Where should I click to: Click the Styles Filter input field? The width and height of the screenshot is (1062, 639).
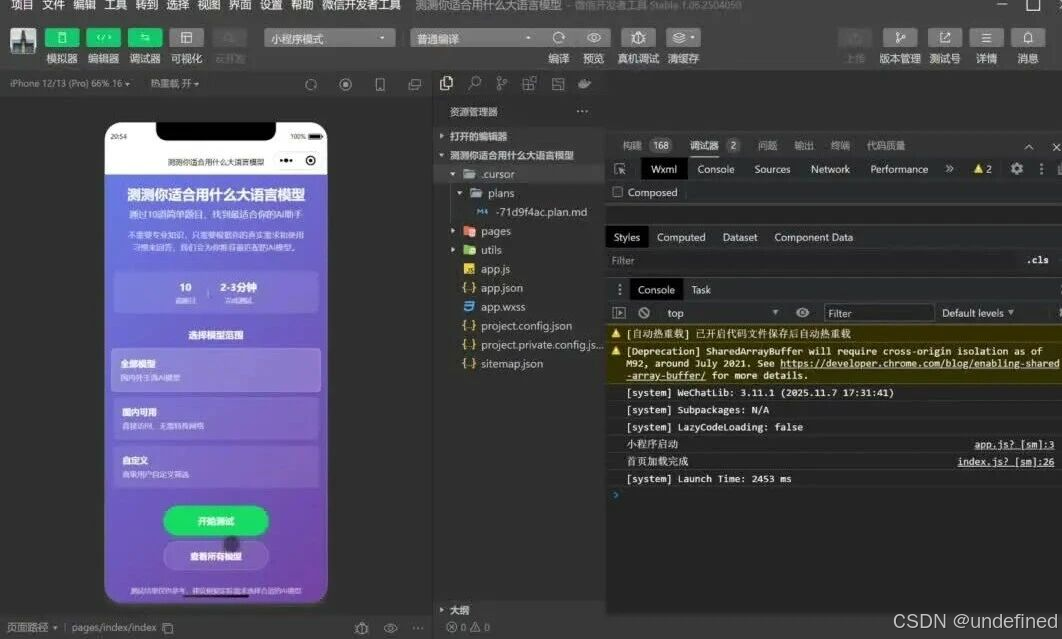[813, 261]
